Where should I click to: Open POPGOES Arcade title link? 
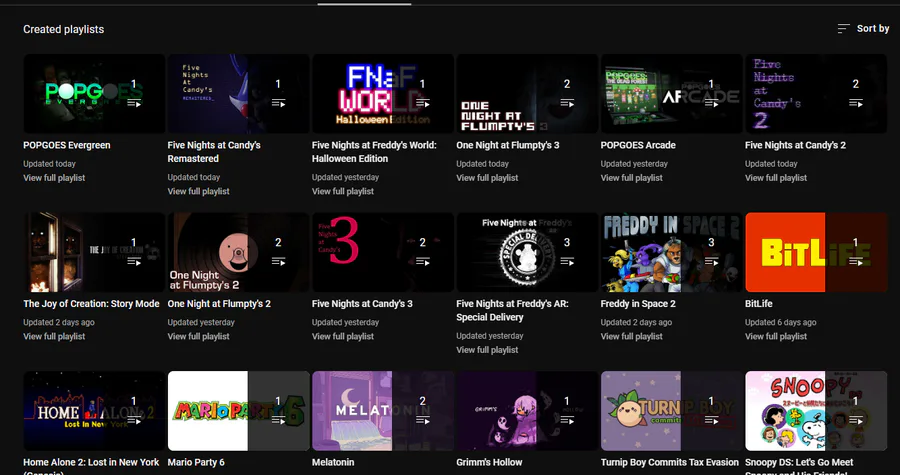638,145
